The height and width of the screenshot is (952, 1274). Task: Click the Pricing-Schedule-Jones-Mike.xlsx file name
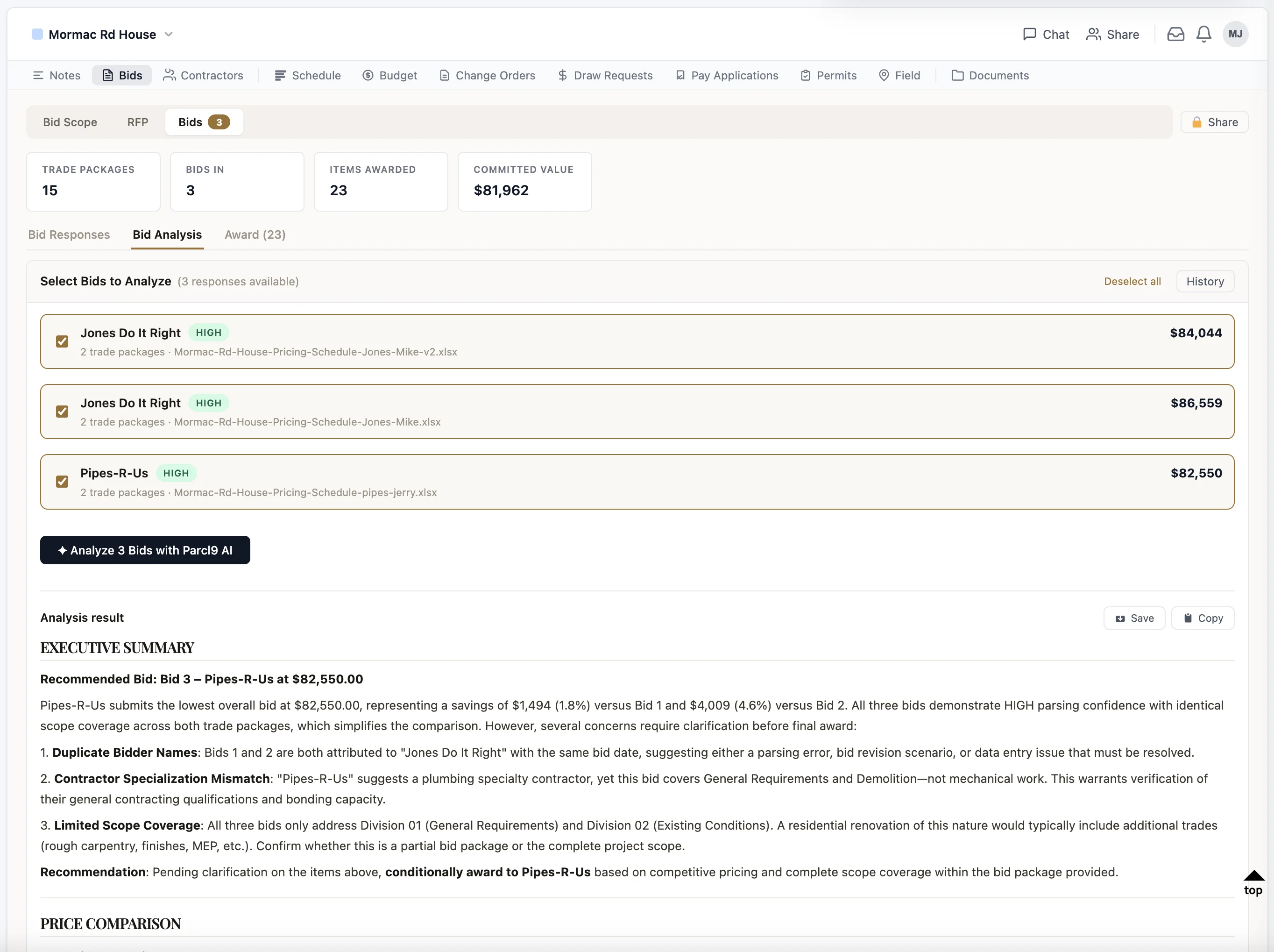pyautogui.click(x=307, y=422)
